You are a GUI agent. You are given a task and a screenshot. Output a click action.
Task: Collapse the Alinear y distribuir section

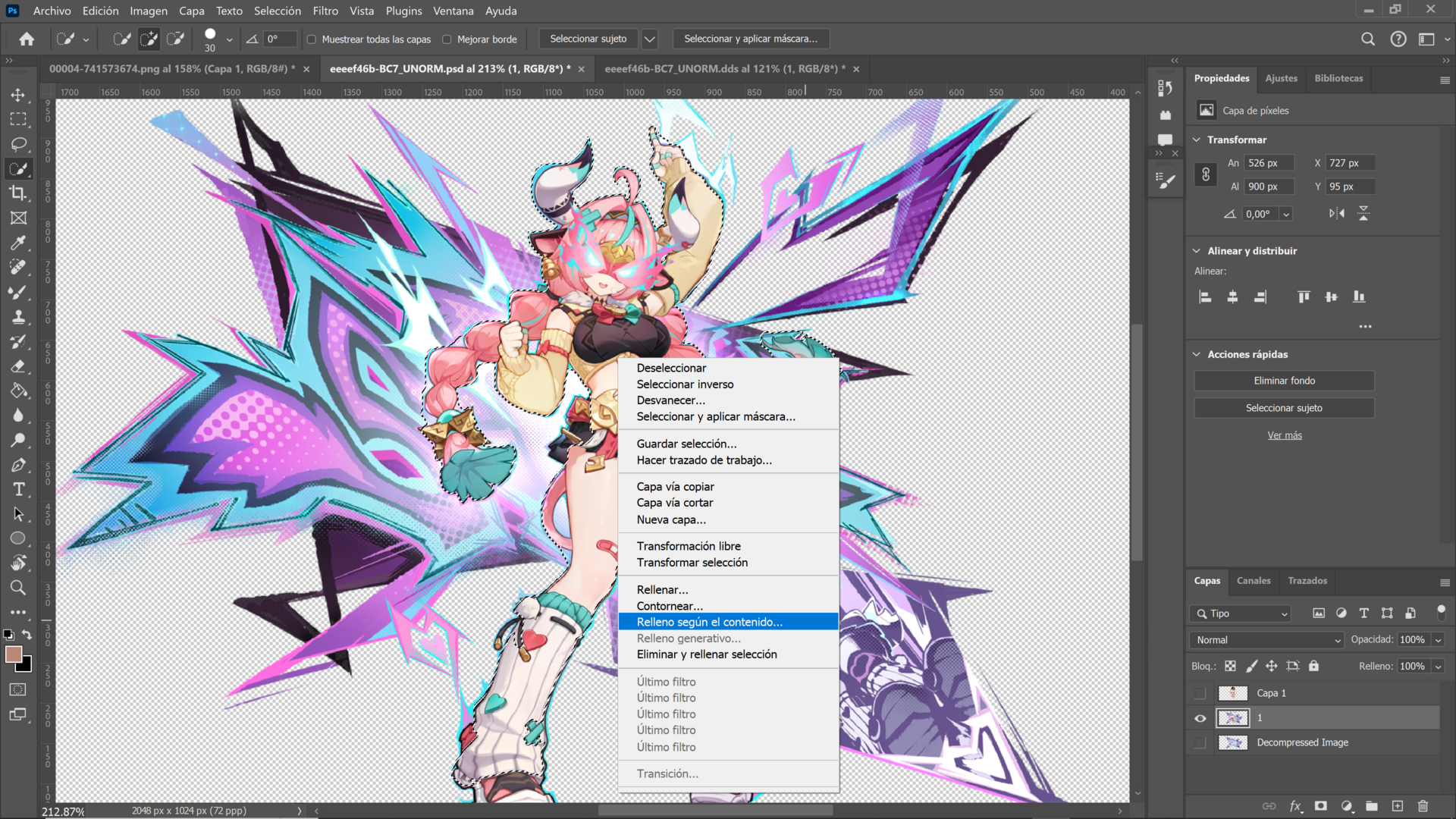[1197, 251]
